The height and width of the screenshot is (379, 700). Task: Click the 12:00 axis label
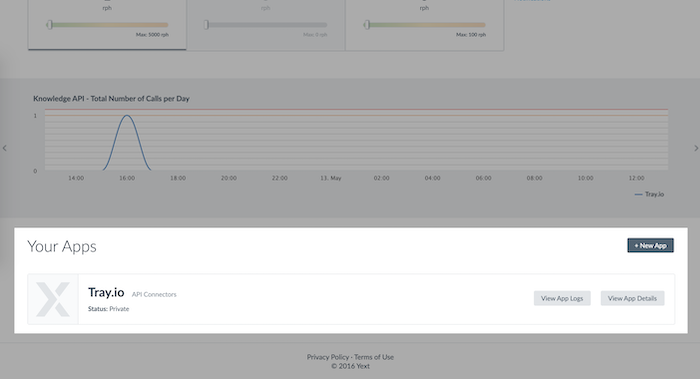(636, 178)
